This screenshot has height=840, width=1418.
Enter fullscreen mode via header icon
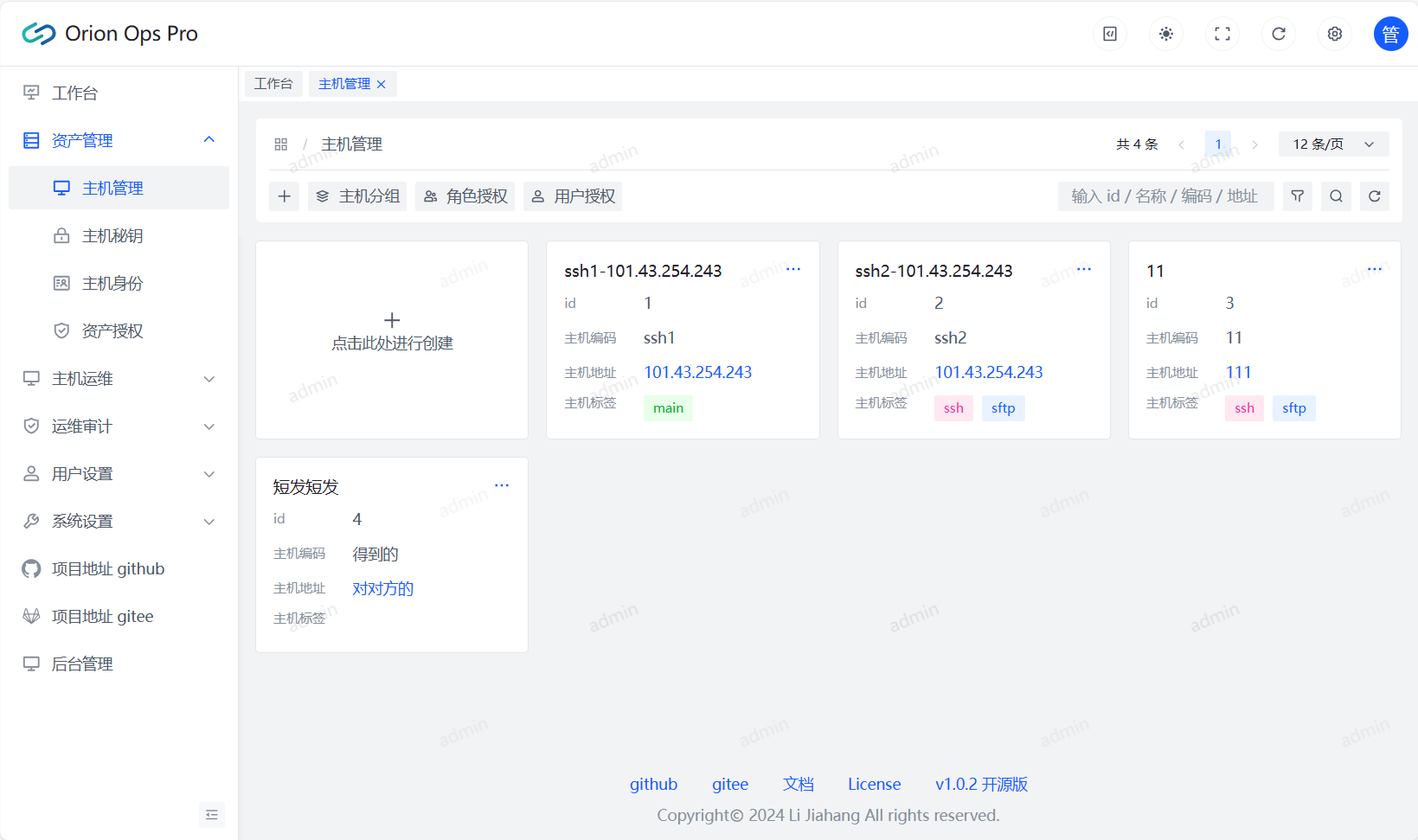pos(1222,34)
